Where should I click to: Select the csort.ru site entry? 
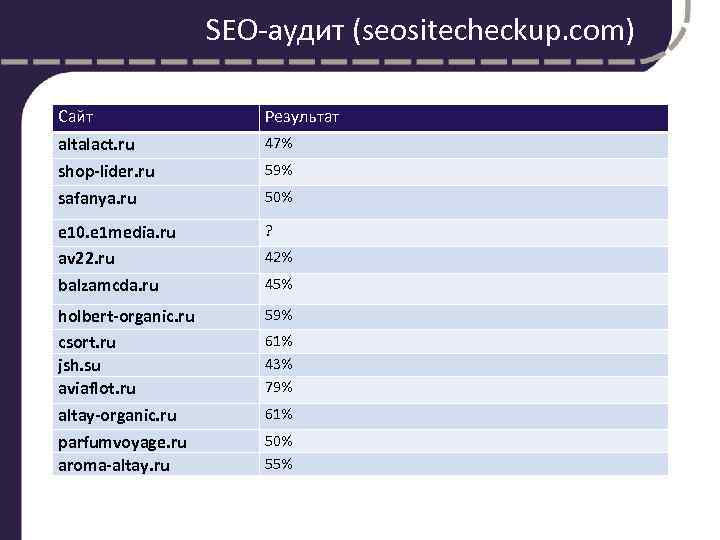pos(87,342)
